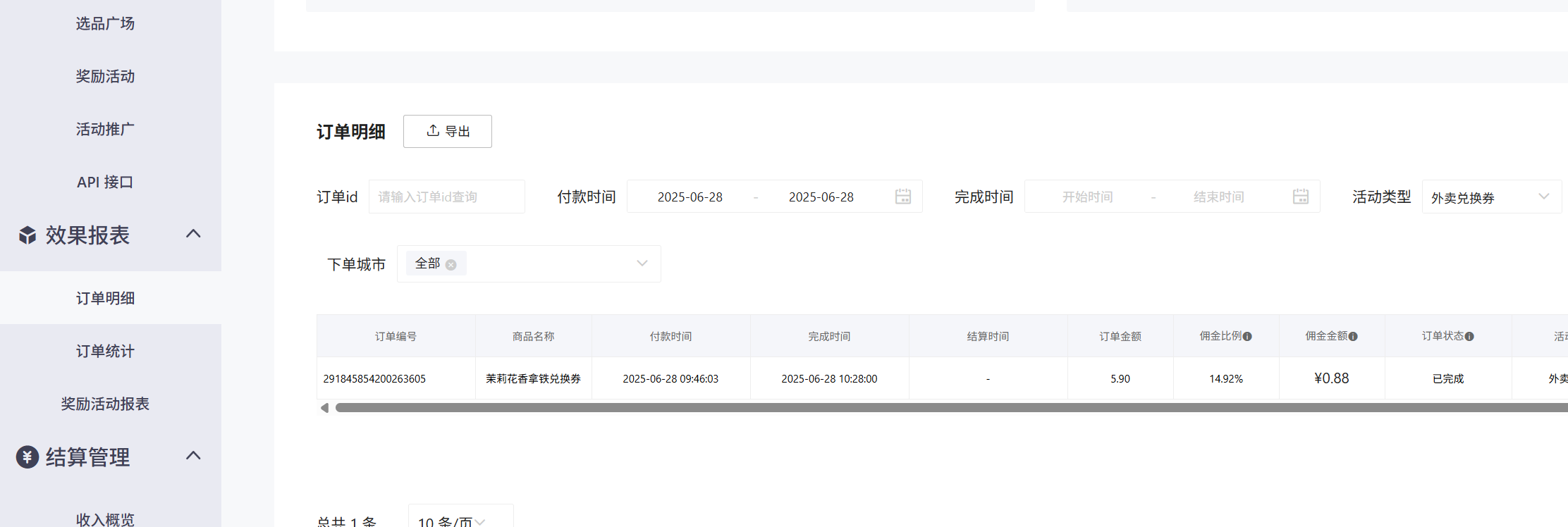Click the 付款时间 start date 2025-06-28
This screenshot has height=527, width=1568.
tap(690, 197)
